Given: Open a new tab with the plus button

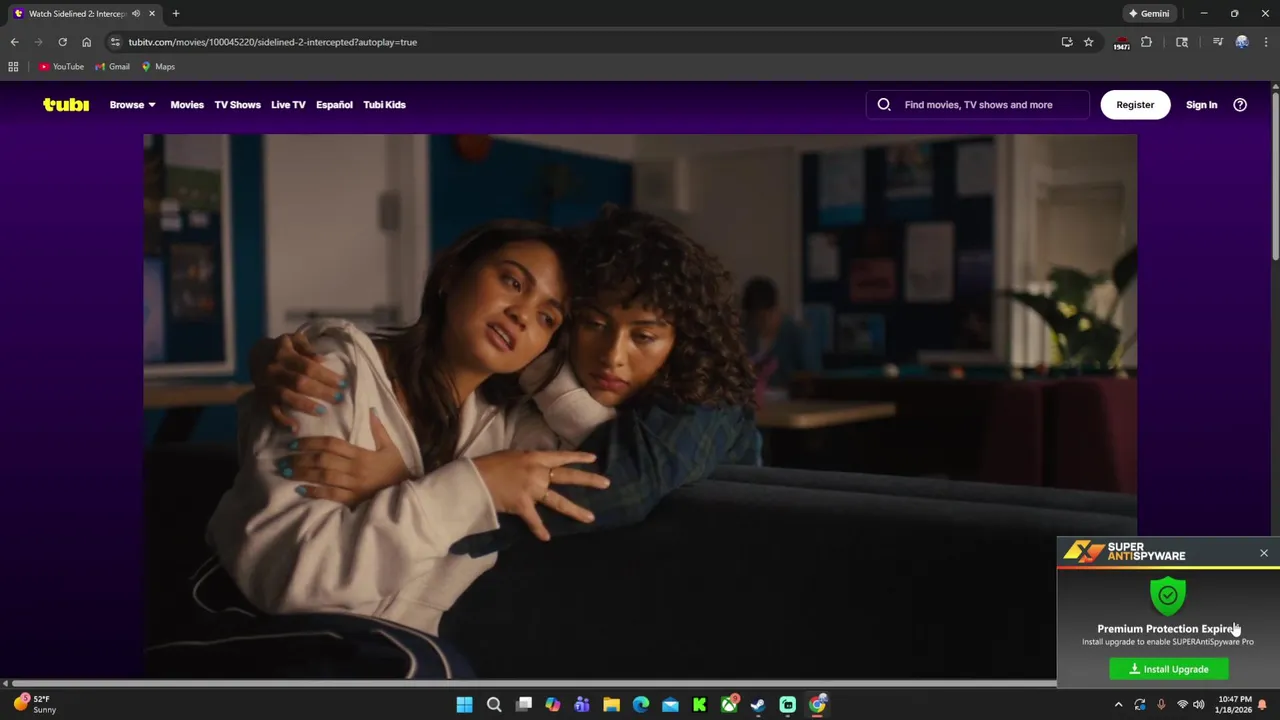Looking at the screenshot, I should [x=175, y=13].
